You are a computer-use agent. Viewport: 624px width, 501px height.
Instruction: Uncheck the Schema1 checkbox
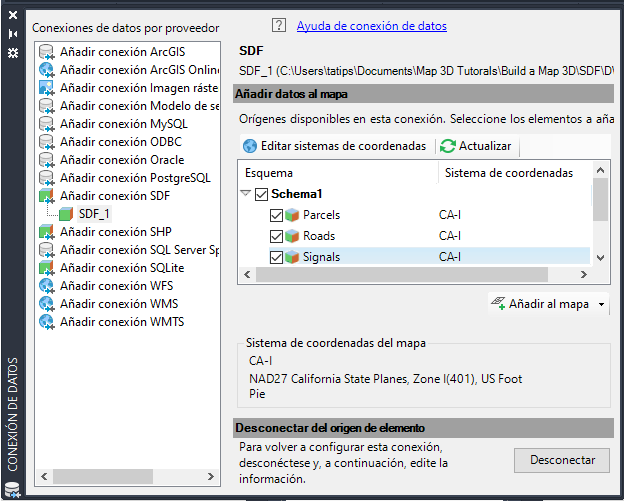(261, 194)
